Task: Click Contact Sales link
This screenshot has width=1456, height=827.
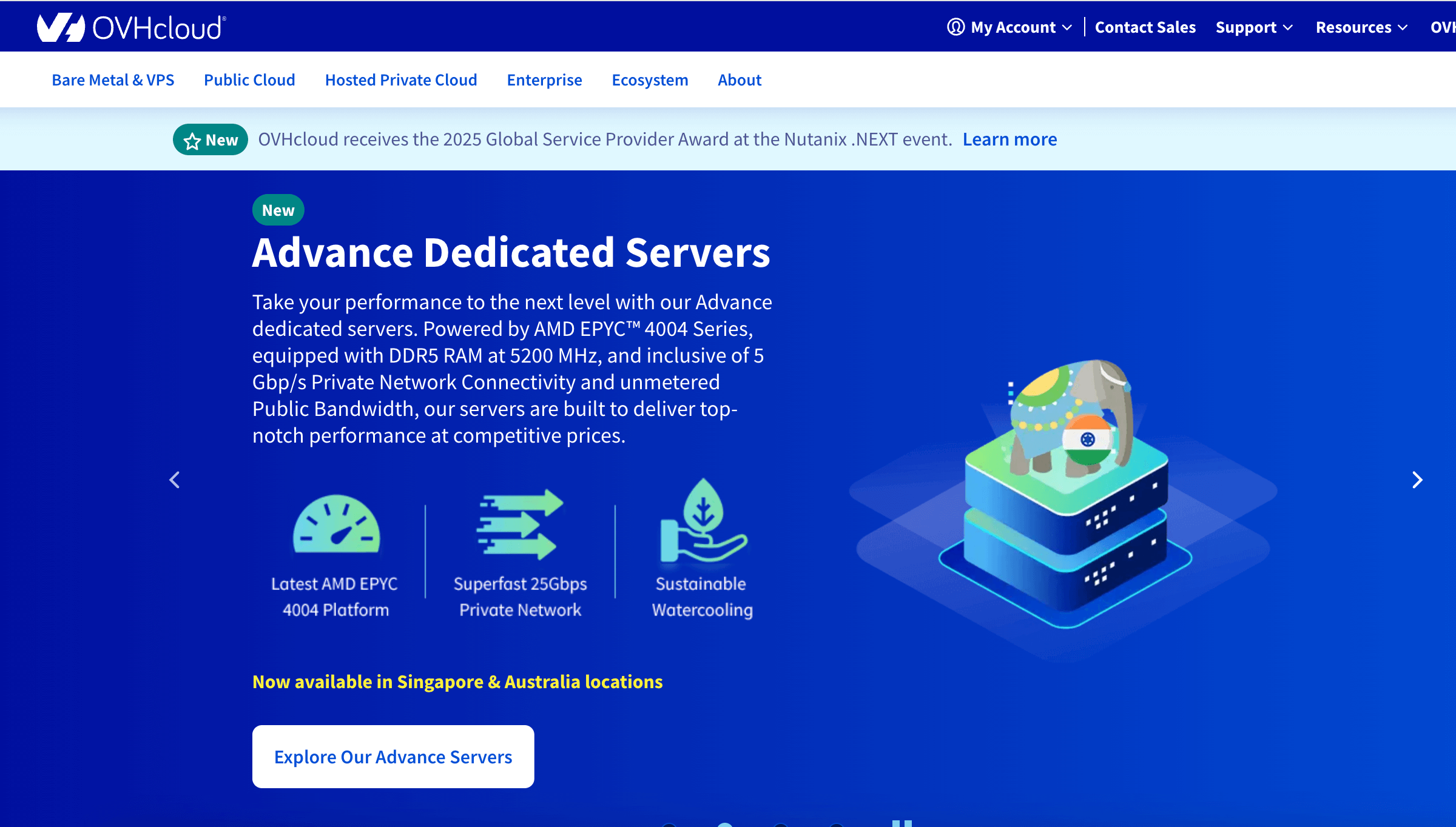Action: (1145, 27)
